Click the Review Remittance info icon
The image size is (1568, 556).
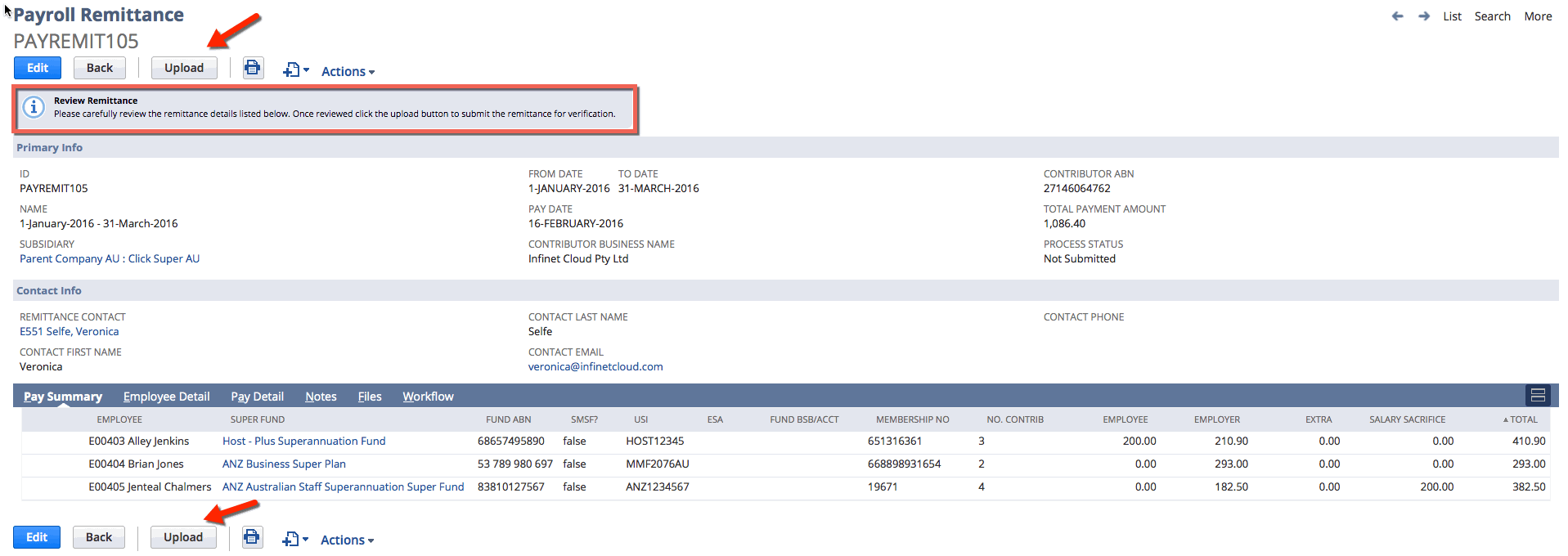tap(34, 107)
